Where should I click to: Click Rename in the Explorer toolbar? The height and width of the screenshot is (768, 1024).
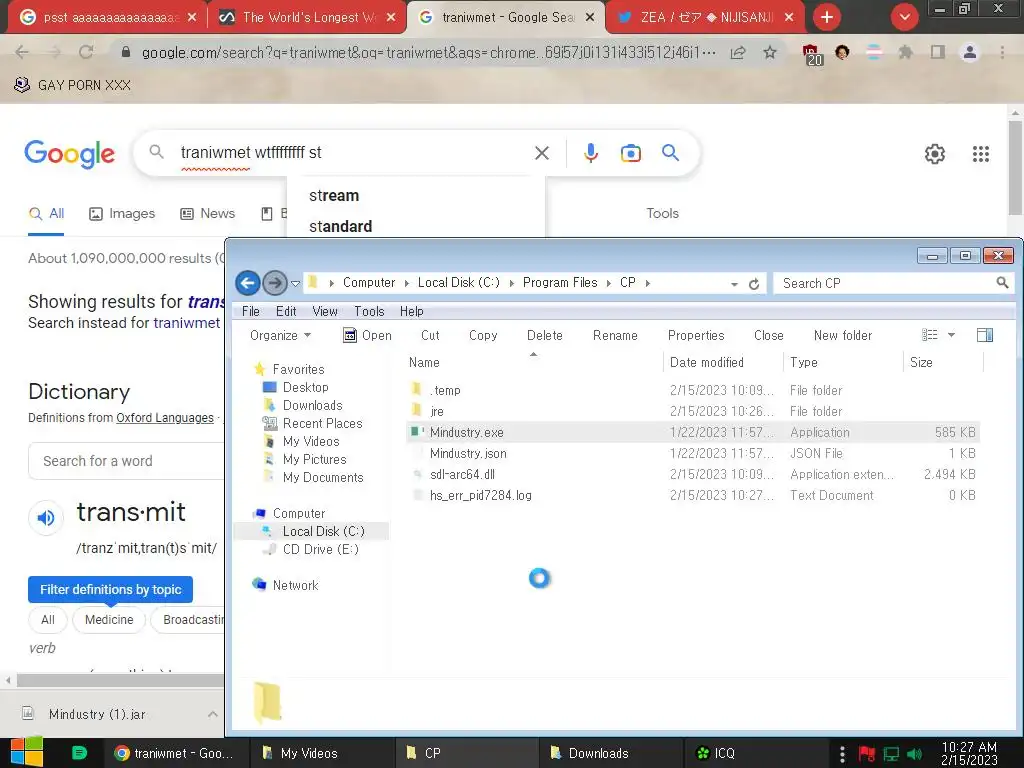pos(615,335)
